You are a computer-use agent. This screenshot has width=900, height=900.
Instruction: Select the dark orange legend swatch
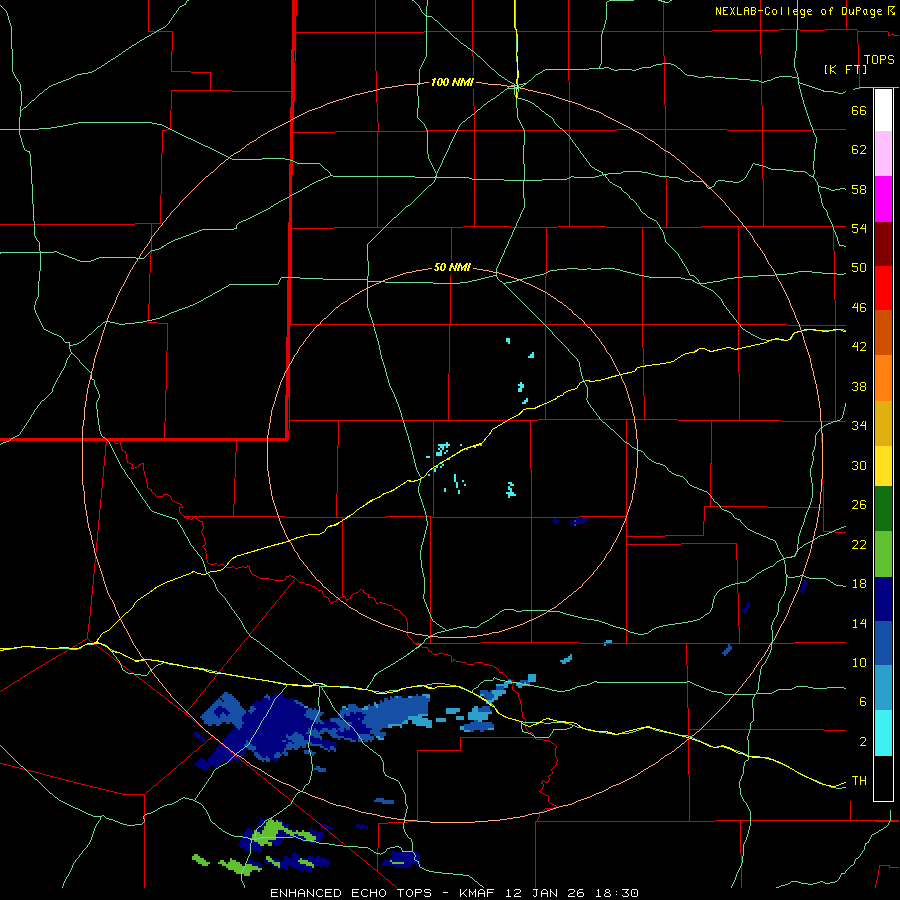[x=883, y=332]
